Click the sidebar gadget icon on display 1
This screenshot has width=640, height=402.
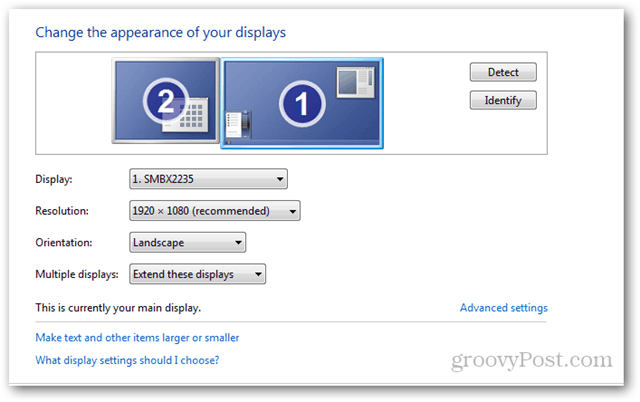pyautogui.click(x=238, y=124)
